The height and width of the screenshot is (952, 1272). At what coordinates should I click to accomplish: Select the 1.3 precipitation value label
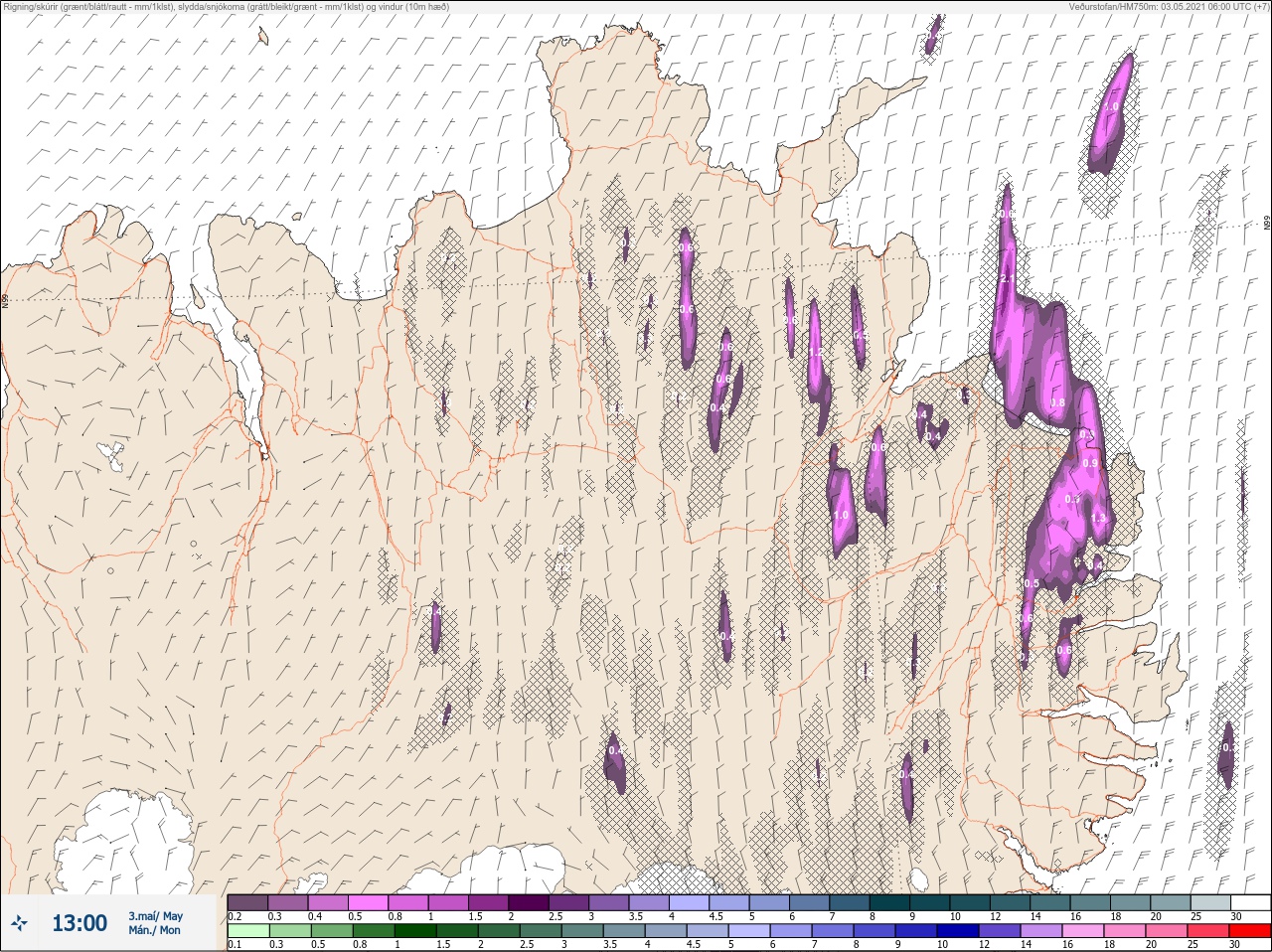1098,518
